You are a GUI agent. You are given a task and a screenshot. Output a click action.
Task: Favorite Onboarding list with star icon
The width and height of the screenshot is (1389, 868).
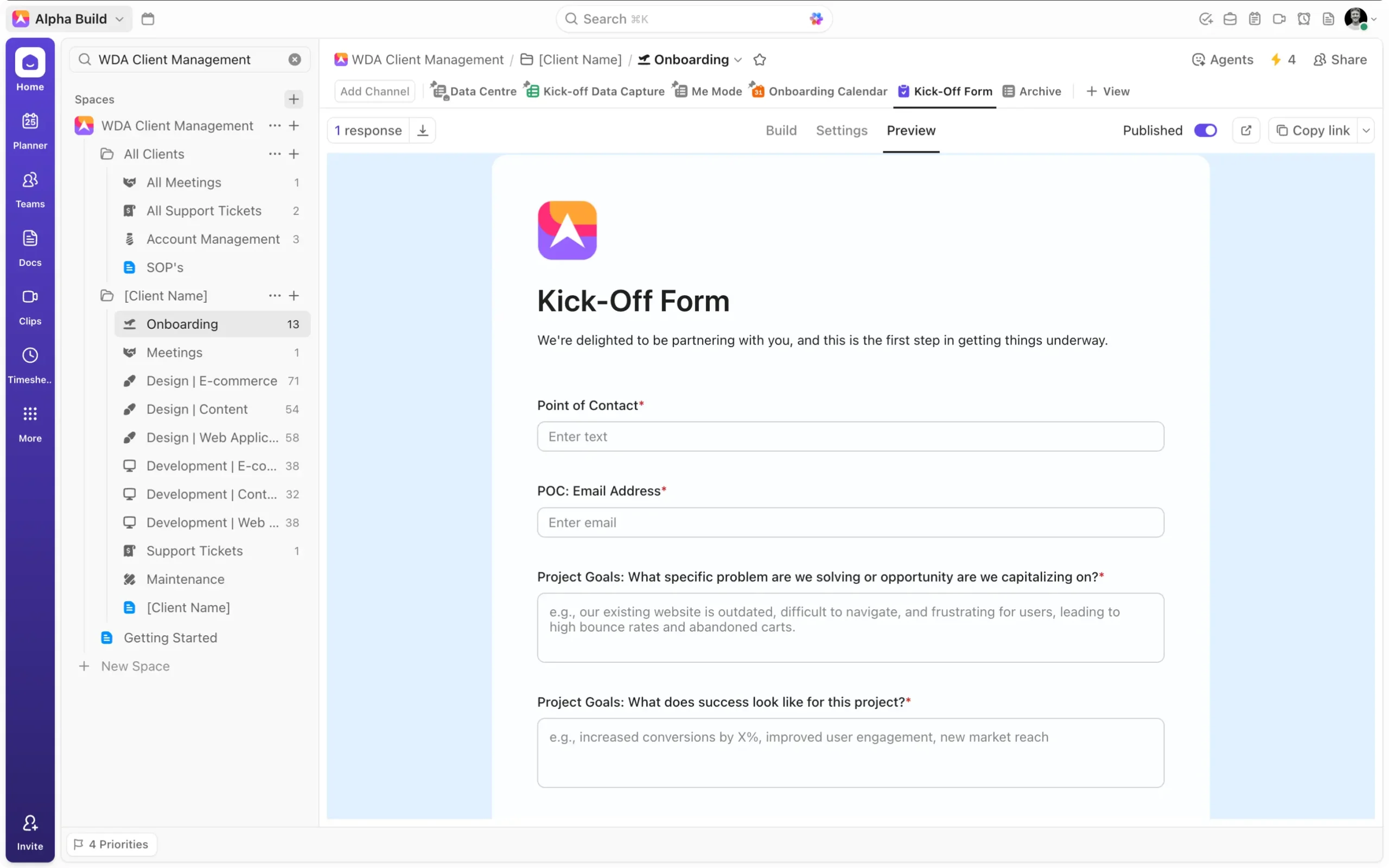(760, 60)
